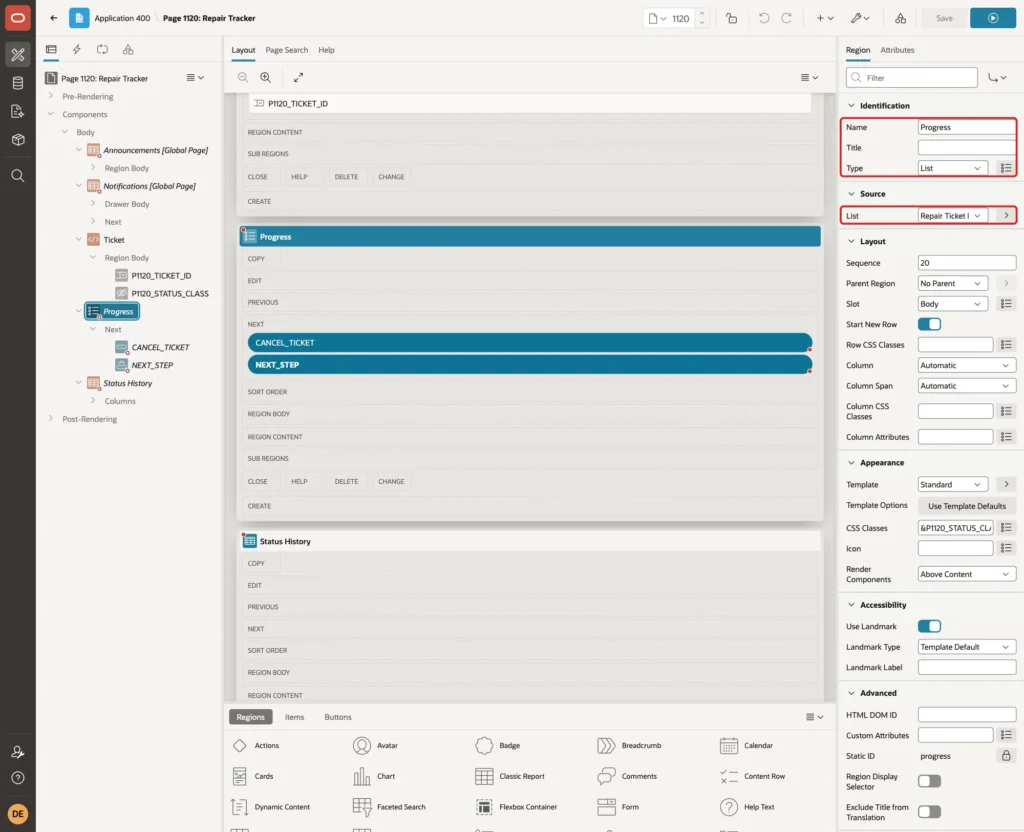Click the sidebar search magnifier icon
This screenshot has height=832, width=1024.
tap(18, 176)
